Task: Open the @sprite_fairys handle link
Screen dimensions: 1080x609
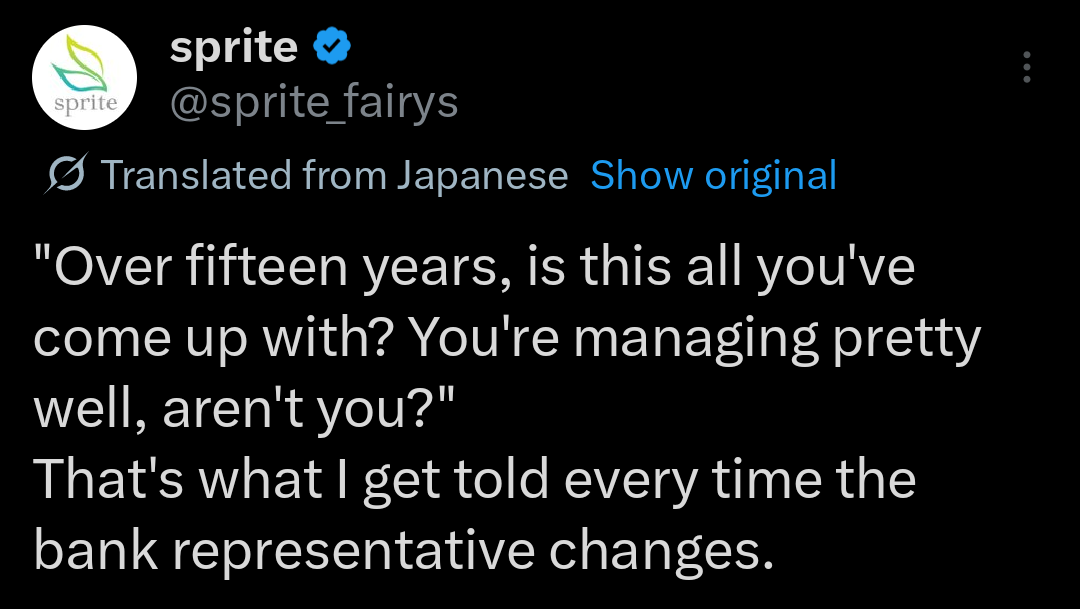Action: tap(313, 101)
